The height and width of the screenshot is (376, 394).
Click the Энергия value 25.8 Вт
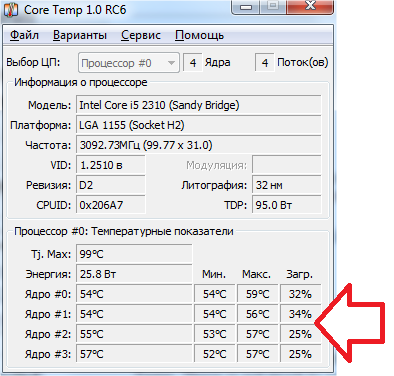[134, 274]
